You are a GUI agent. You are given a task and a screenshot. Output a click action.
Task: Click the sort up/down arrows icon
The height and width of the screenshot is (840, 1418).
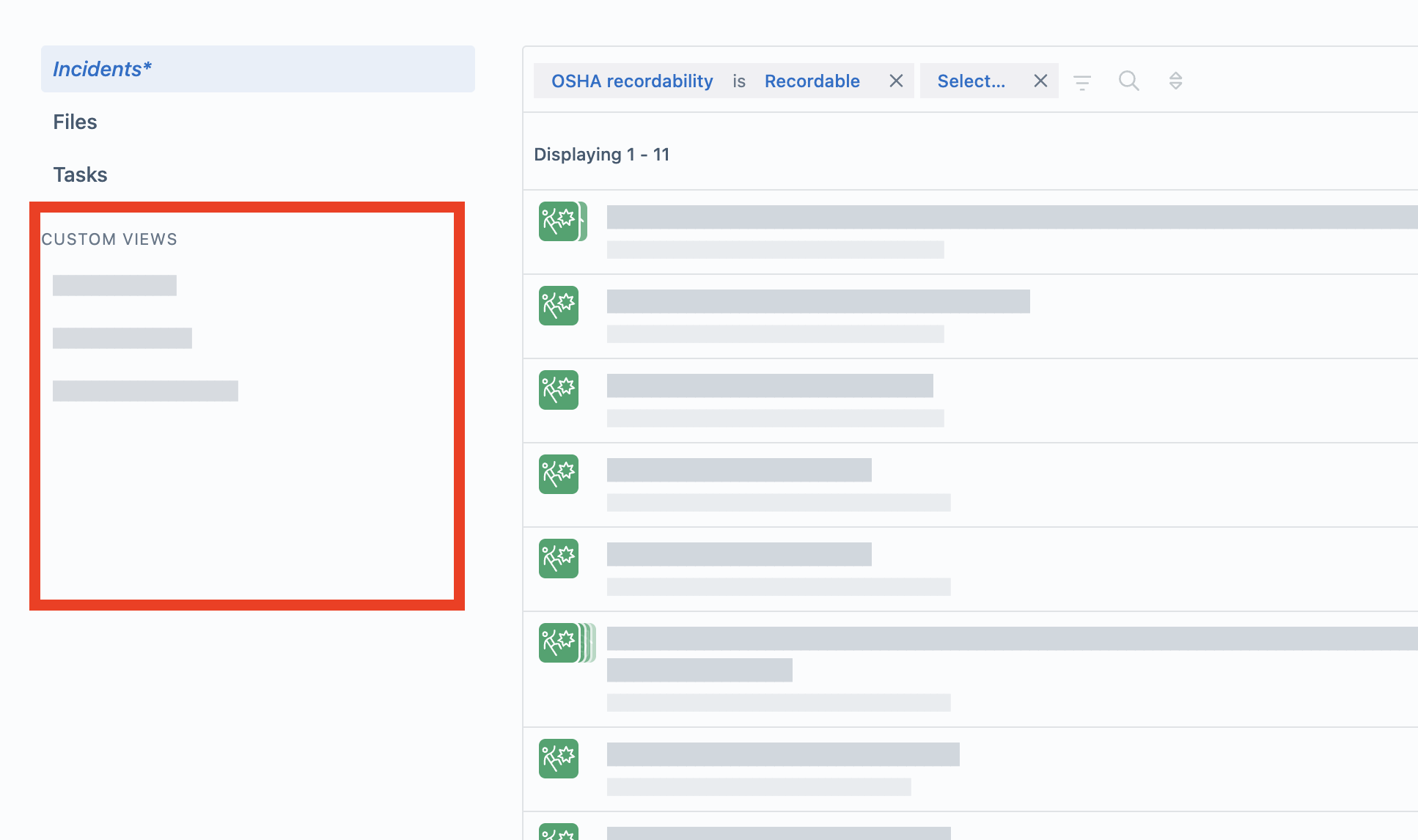[1175, 81]
